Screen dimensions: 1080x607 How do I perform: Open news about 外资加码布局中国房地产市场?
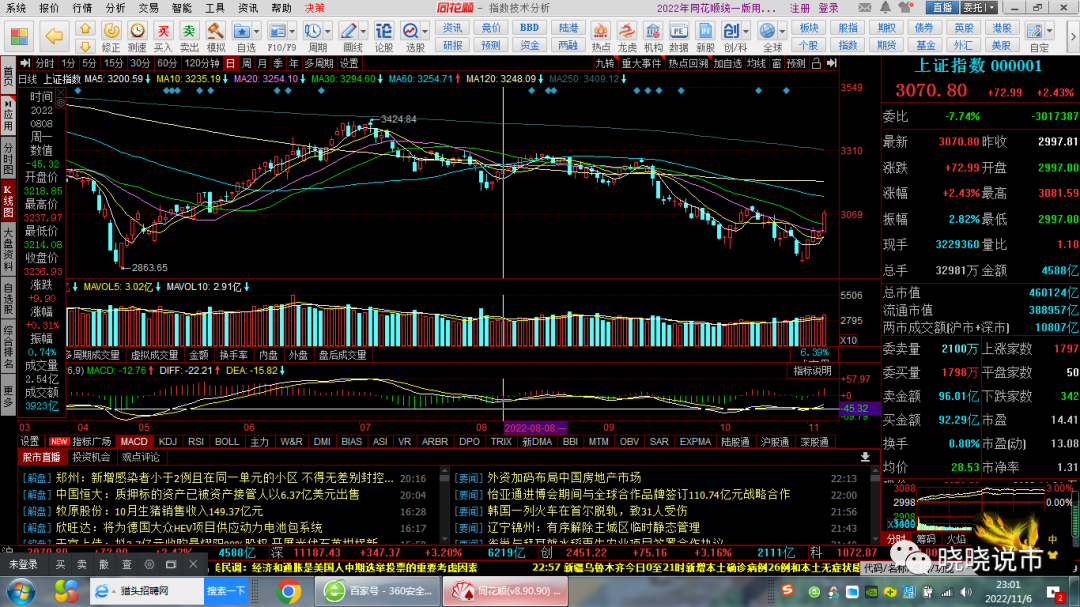click(564, 477)
